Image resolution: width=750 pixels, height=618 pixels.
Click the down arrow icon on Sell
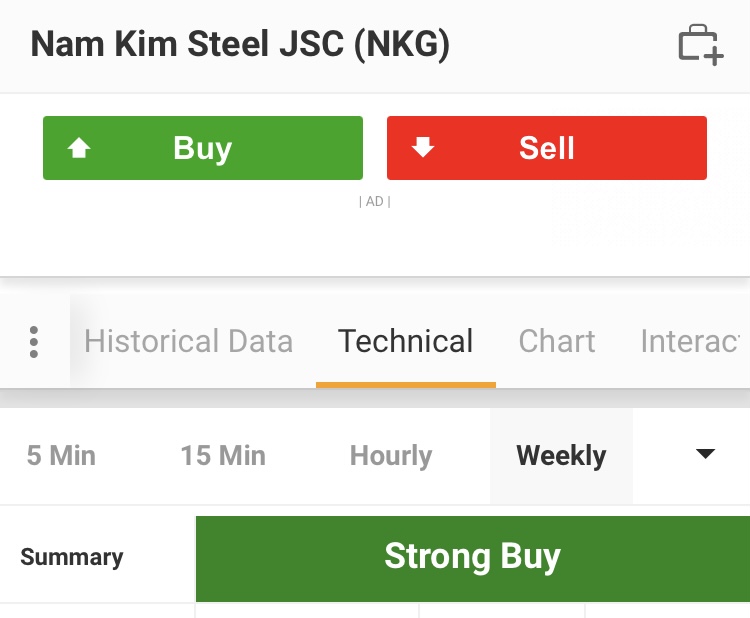pos(423,148)
